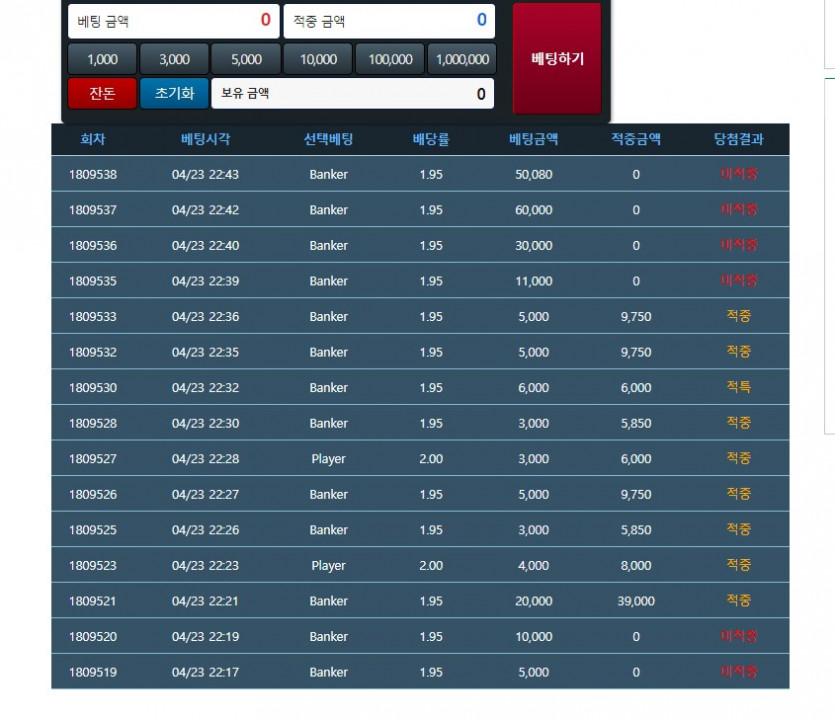The height and width of the screenshot is (720, 835).
Task: Select the 5,000 chip button
Action: click(x=246, y=59)
